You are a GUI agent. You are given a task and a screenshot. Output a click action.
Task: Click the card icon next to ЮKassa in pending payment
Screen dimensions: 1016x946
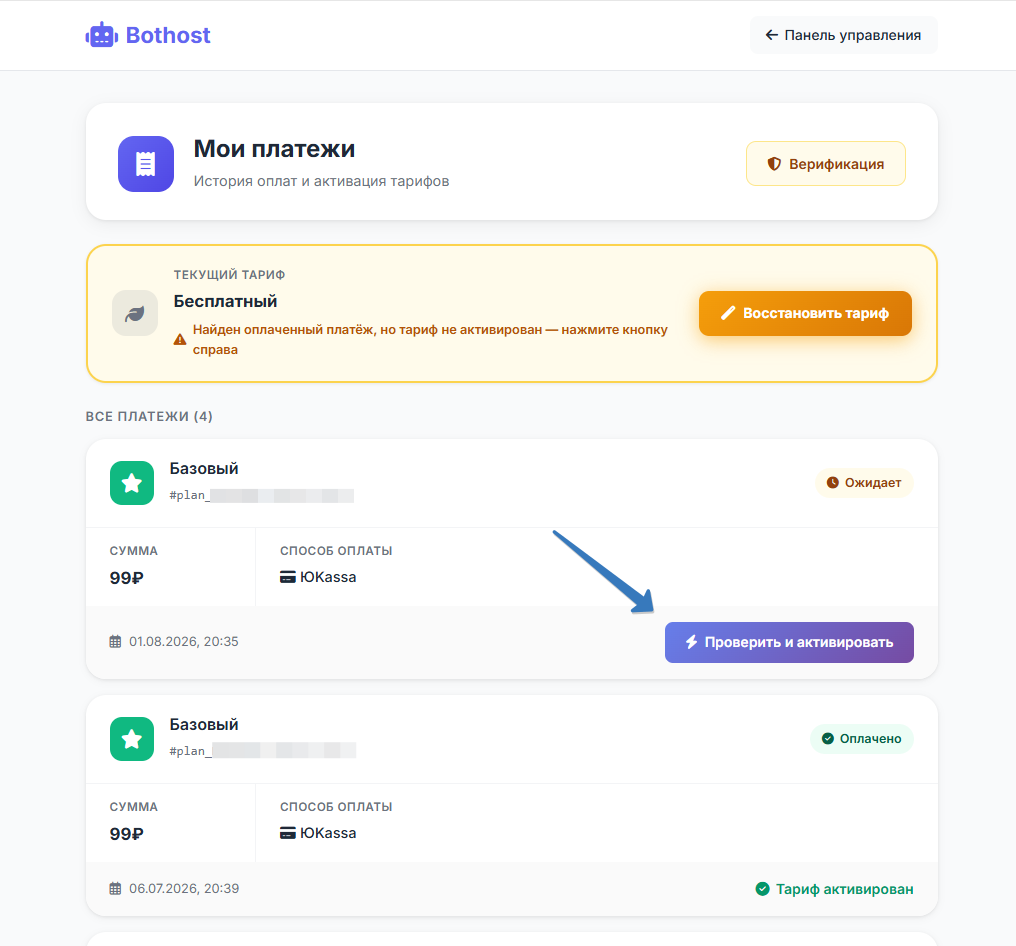click(288, 577)
